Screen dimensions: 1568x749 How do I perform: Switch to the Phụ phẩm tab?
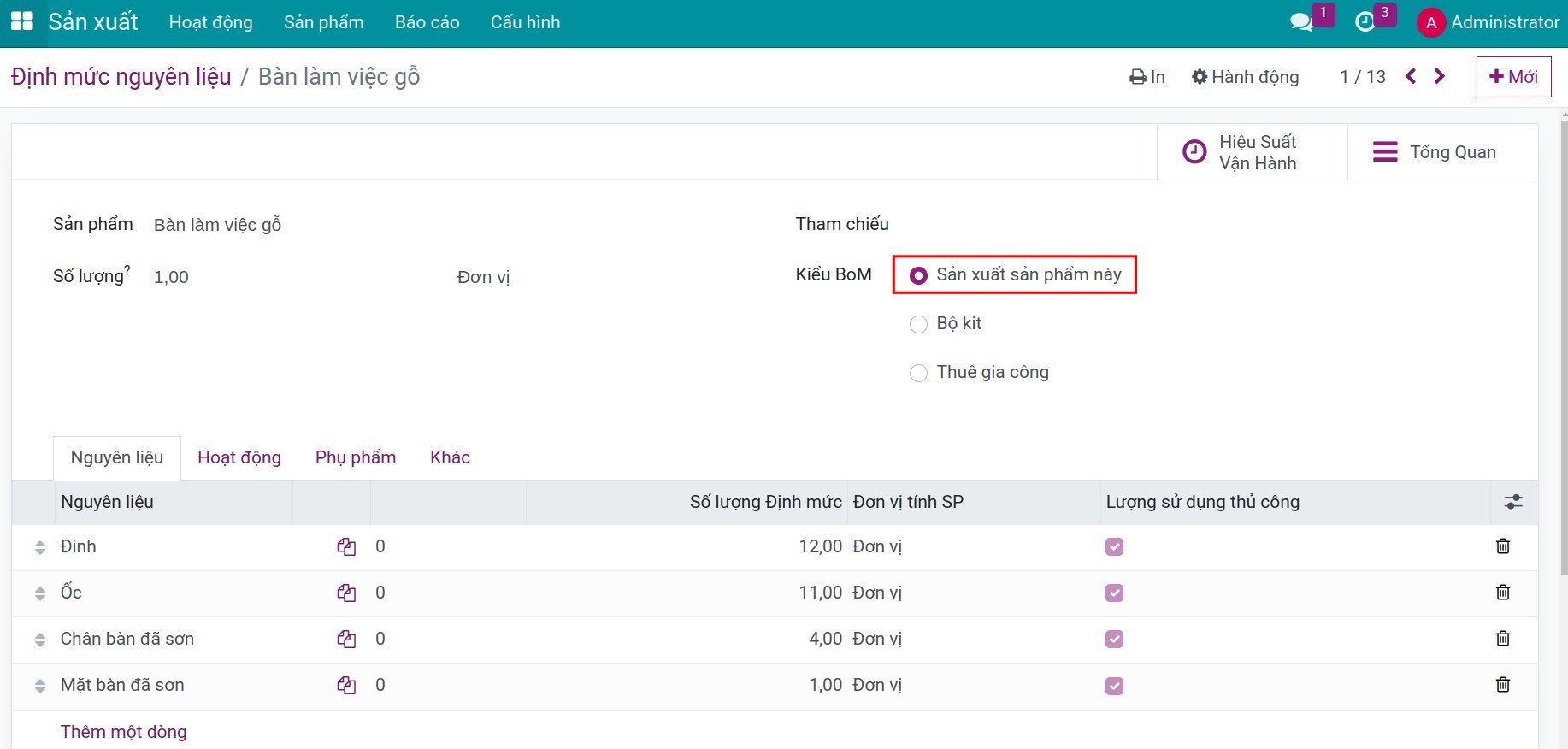click(x=356, y=457)
